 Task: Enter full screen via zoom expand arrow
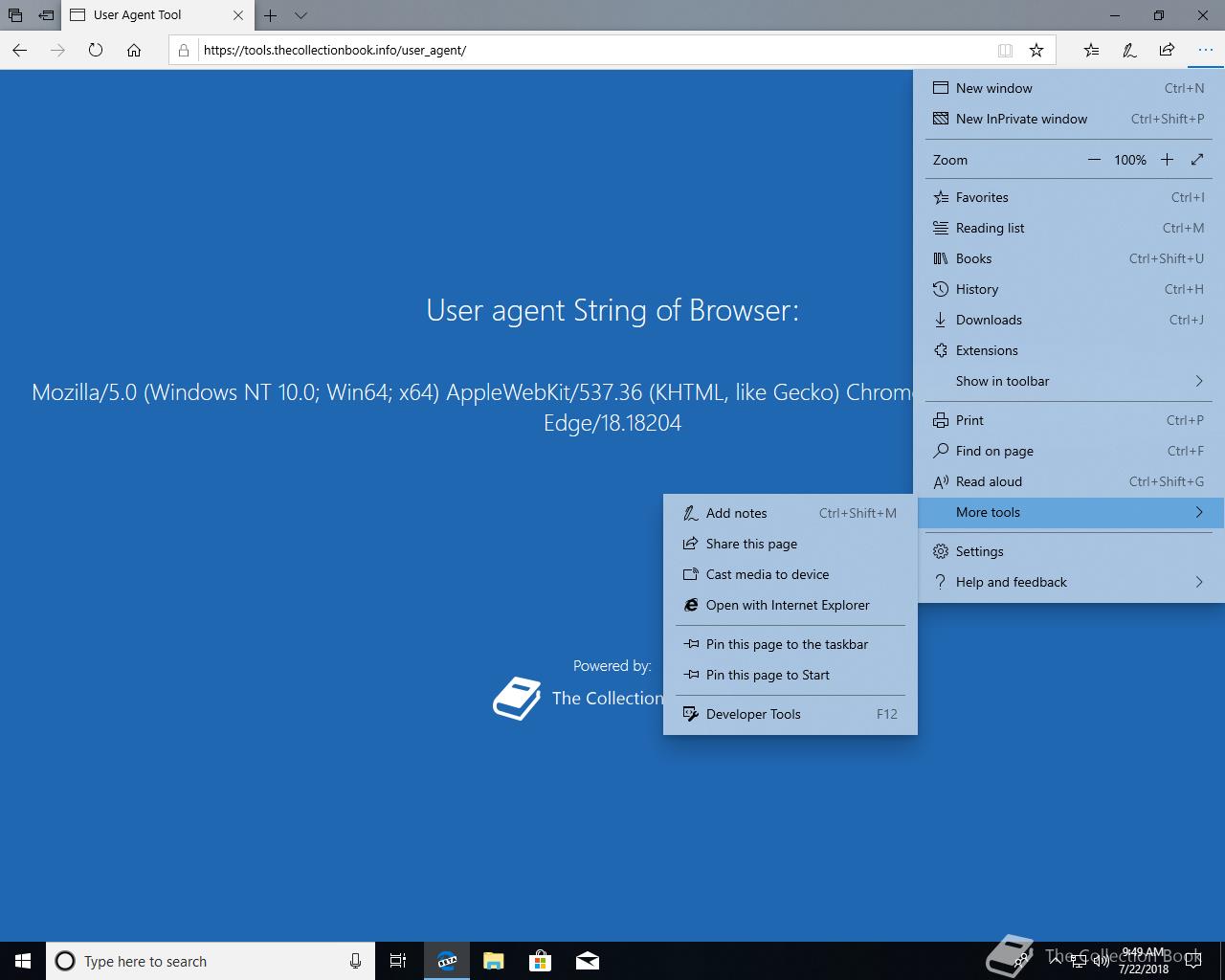[x=1197, y=160]
